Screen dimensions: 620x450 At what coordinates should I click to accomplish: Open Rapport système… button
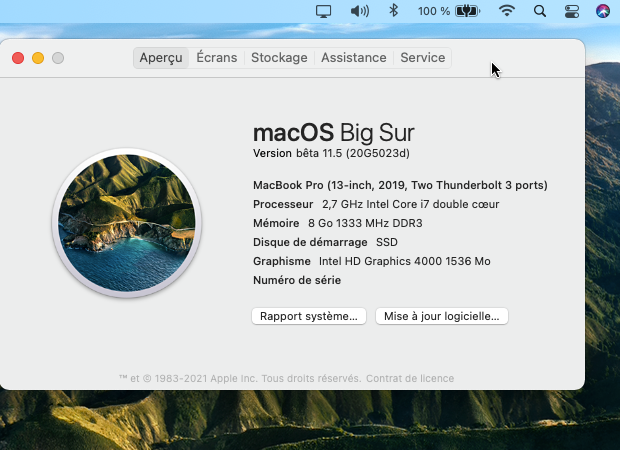tap(309, 316)
